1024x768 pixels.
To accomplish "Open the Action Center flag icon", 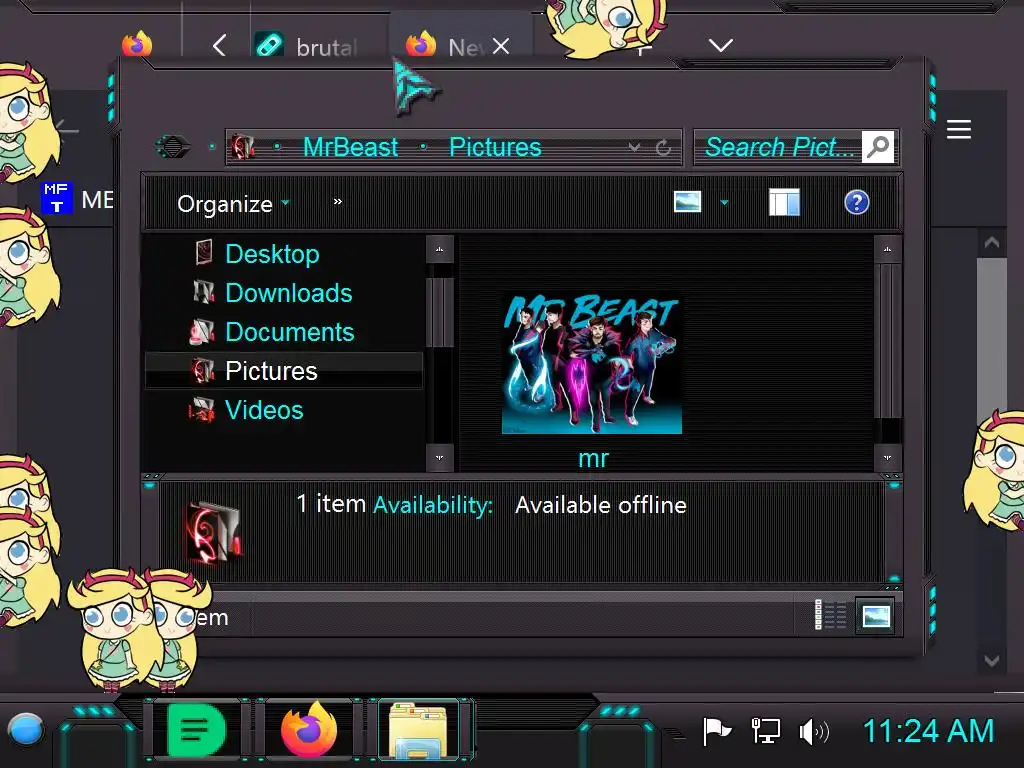I will pos(716,731).
